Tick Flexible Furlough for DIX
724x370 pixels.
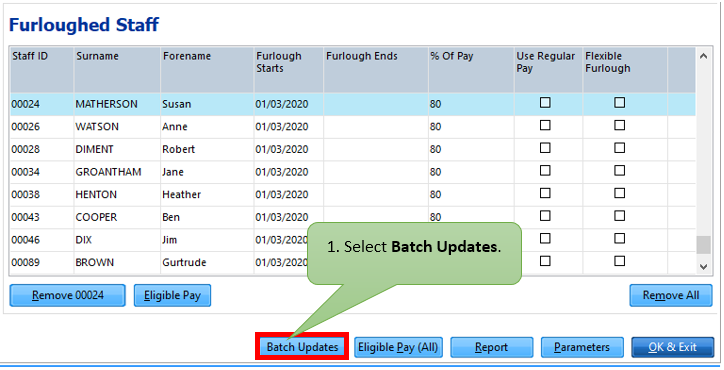[620, 238]
